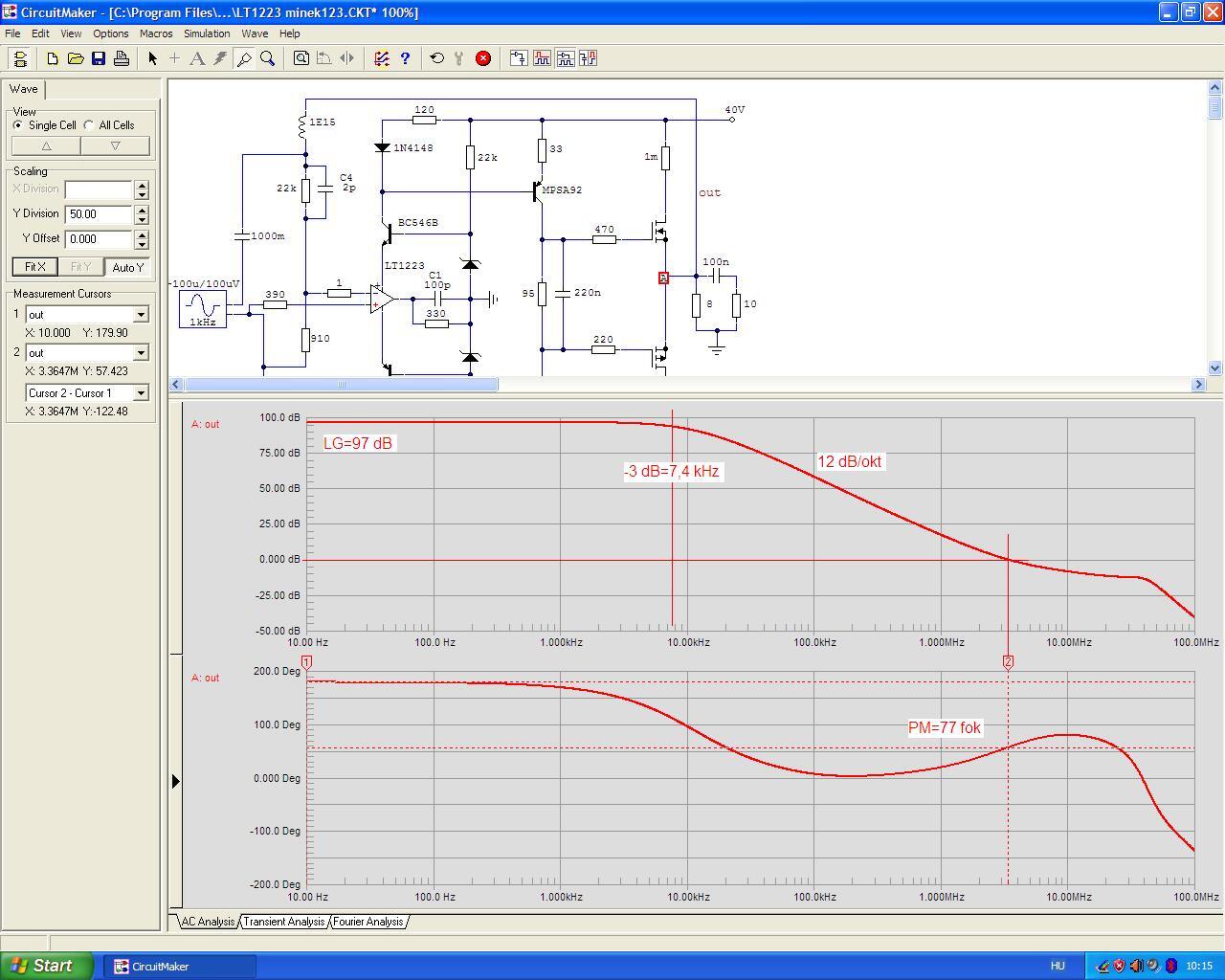
Task: Select the Probe tool in toolbar
Action: [x=244, y=58]
